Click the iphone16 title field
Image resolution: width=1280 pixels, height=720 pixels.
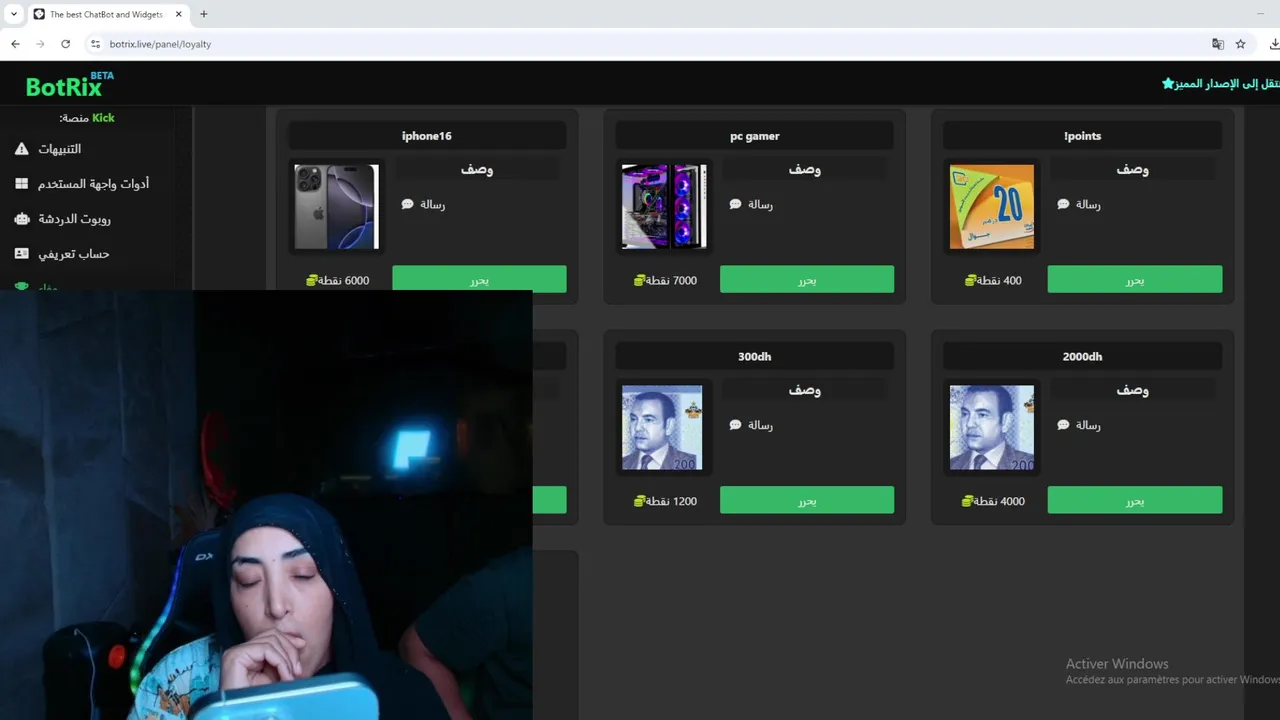427,136
